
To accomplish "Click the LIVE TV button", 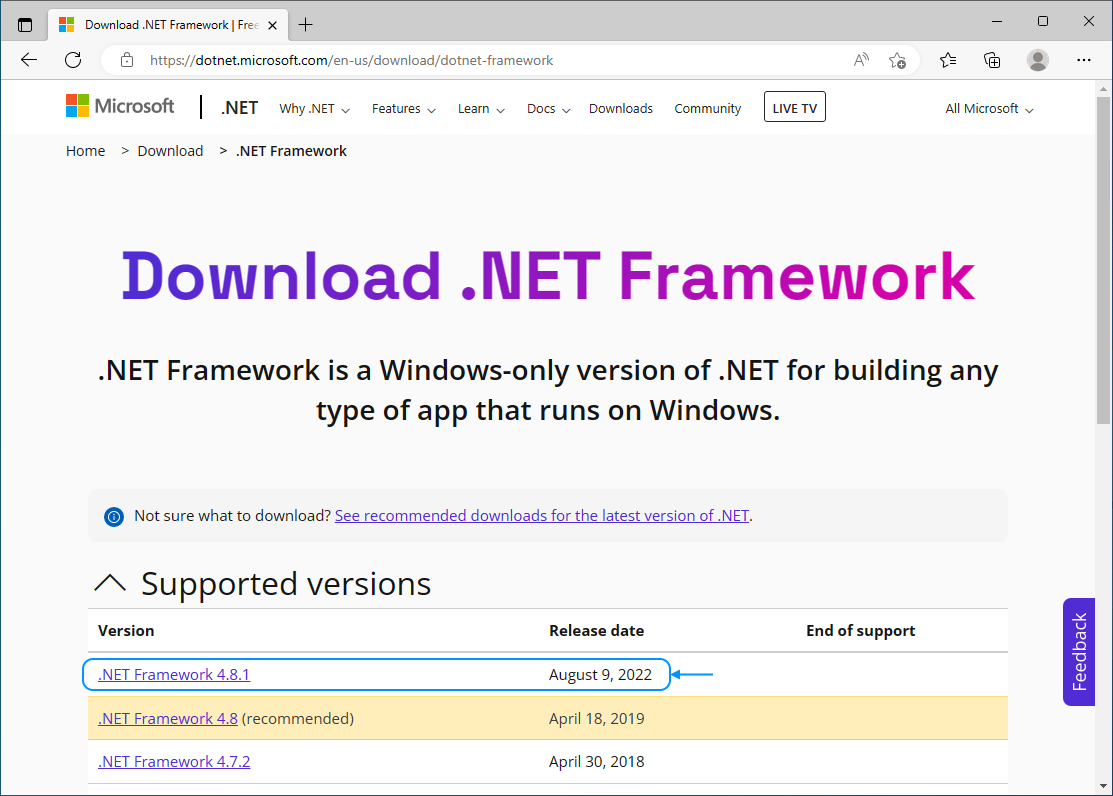I will (x=794, y=107).
